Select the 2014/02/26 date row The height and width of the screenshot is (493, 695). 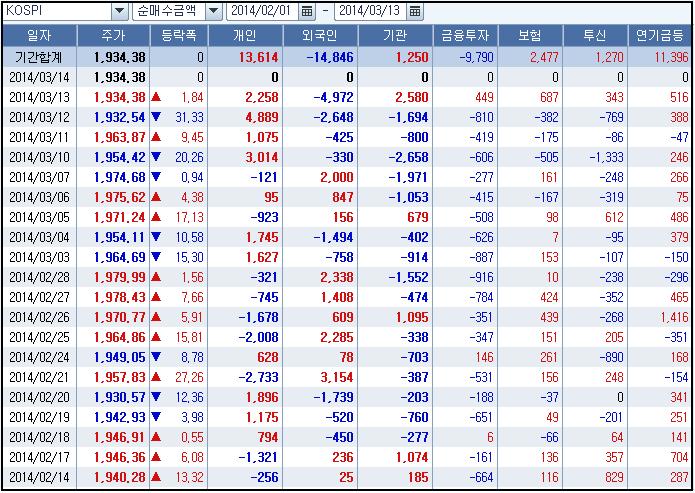click(x=39, y=317)
